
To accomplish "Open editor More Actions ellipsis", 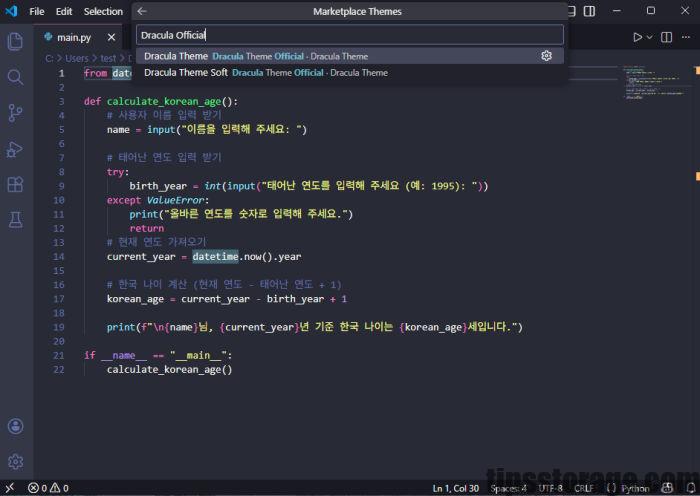I will (686, 37).
